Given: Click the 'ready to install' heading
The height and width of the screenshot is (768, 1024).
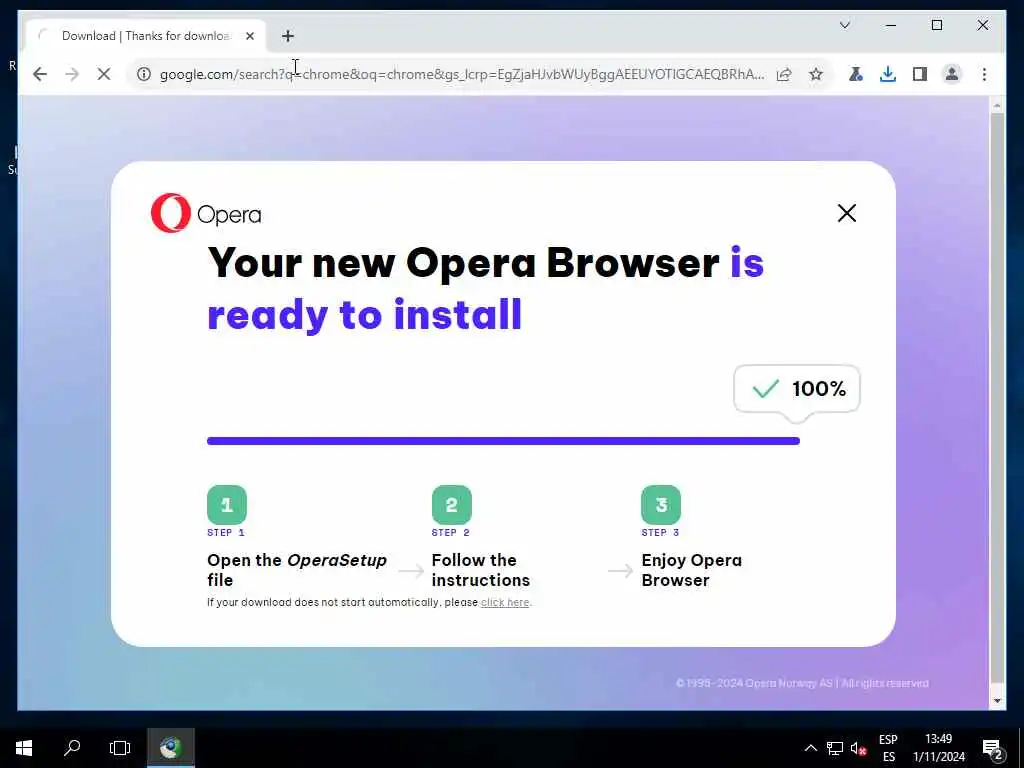Looking at the screenshot, I should [x=364, y=315].
